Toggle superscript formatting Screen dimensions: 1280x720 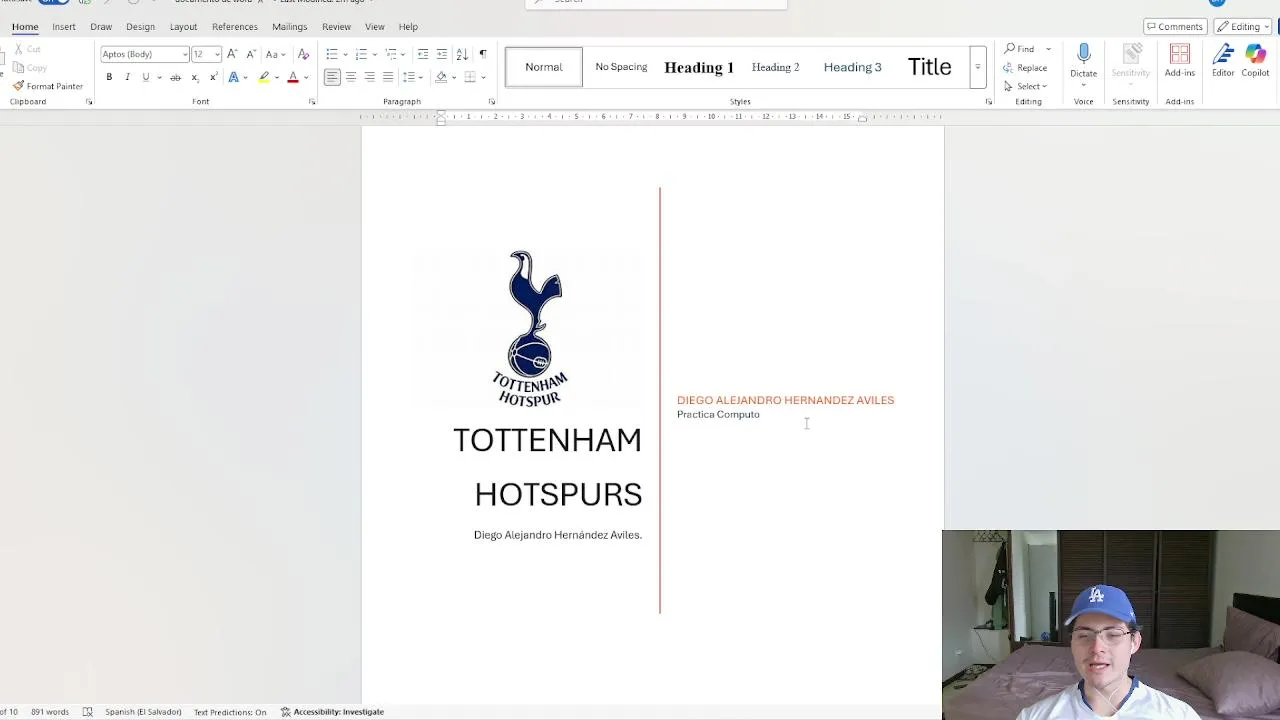click(213, 77)
